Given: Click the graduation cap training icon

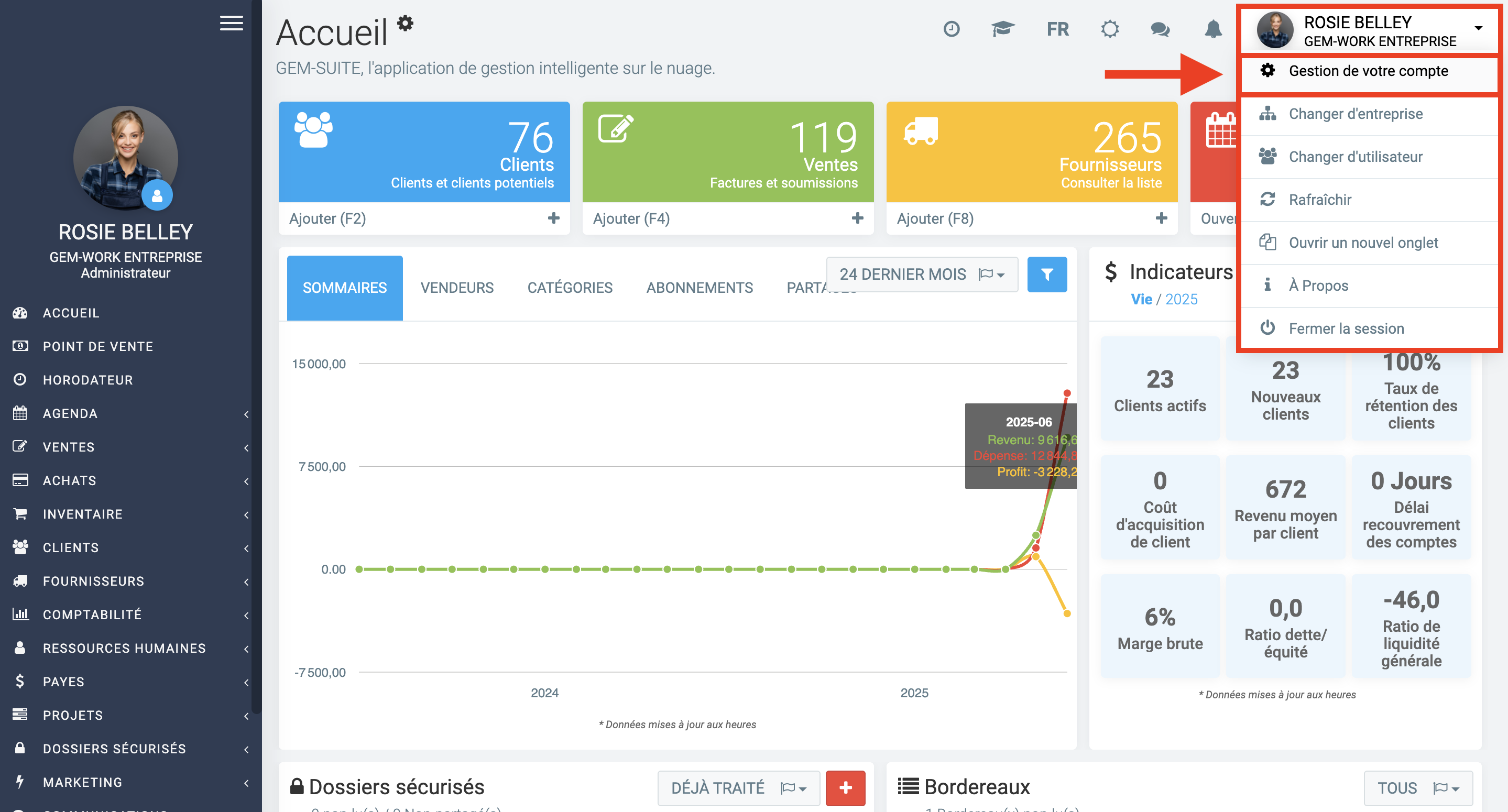Looking at the screenshot, I should pyautogui.click(x=1002, y=29).
